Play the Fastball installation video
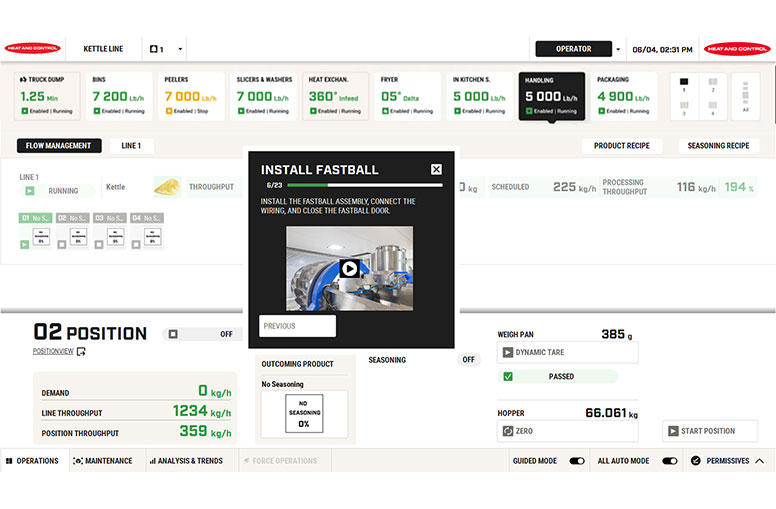The width and height of the screenshot is (776, 509). 349,268
